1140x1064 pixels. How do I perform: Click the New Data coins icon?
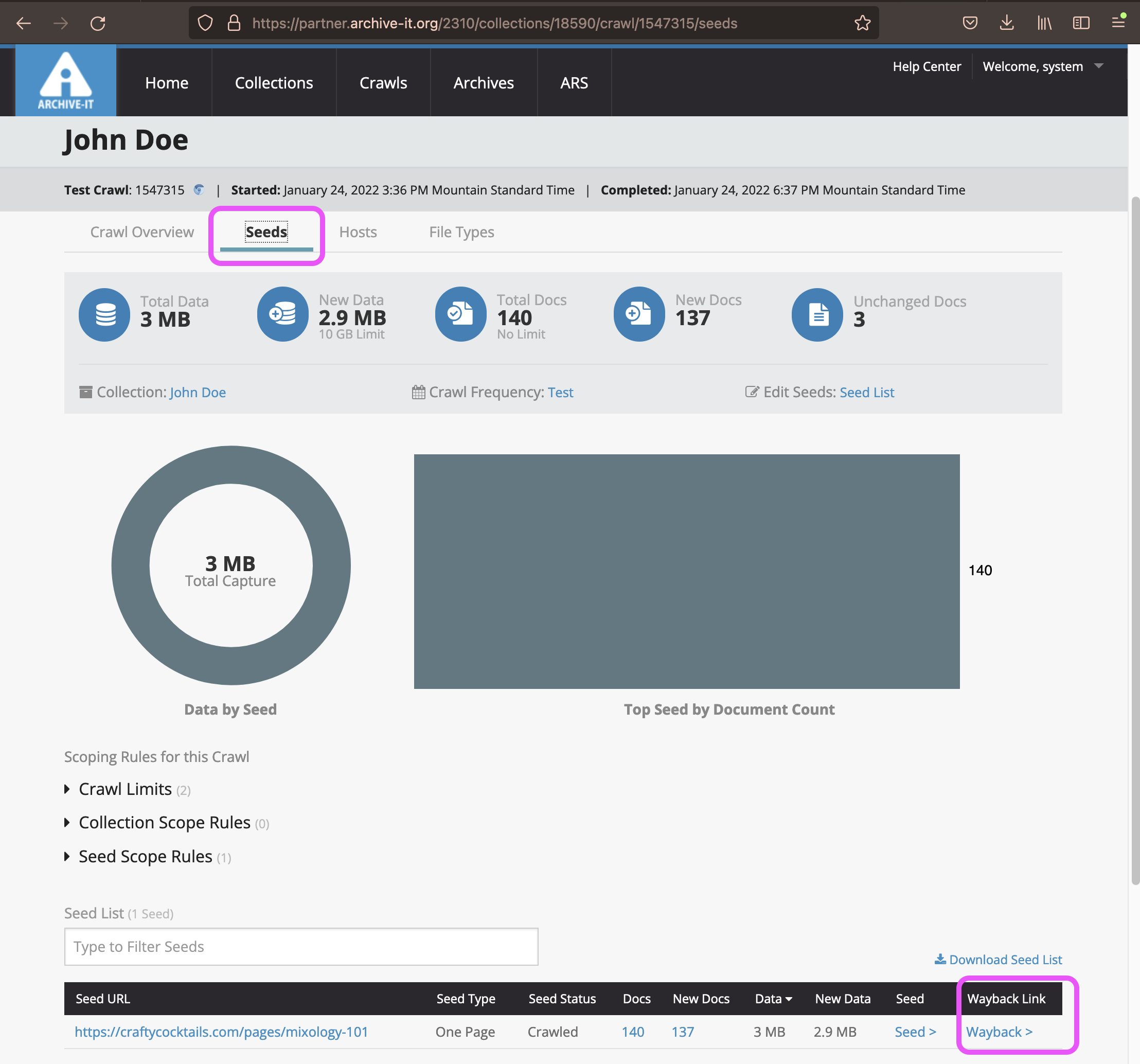coord(283,314)
